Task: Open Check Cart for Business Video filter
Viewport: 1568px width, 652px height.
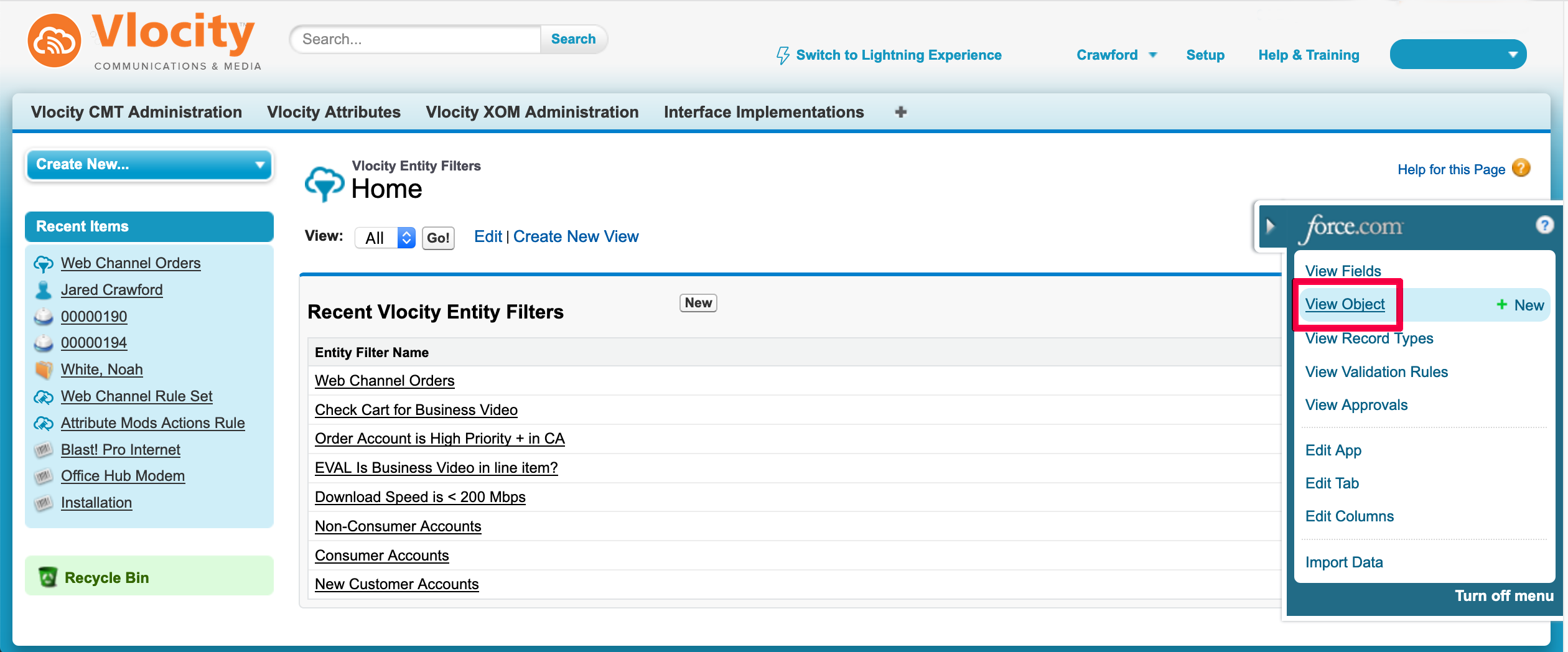Action: click(x=416, y=410)
